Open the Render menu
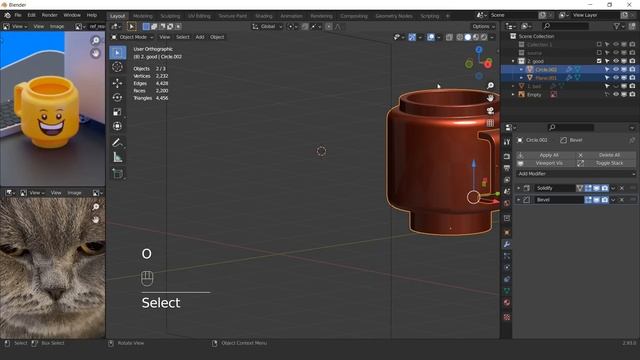Image resolution: width=640 pixels, height=360 pixels. point(49,15)
